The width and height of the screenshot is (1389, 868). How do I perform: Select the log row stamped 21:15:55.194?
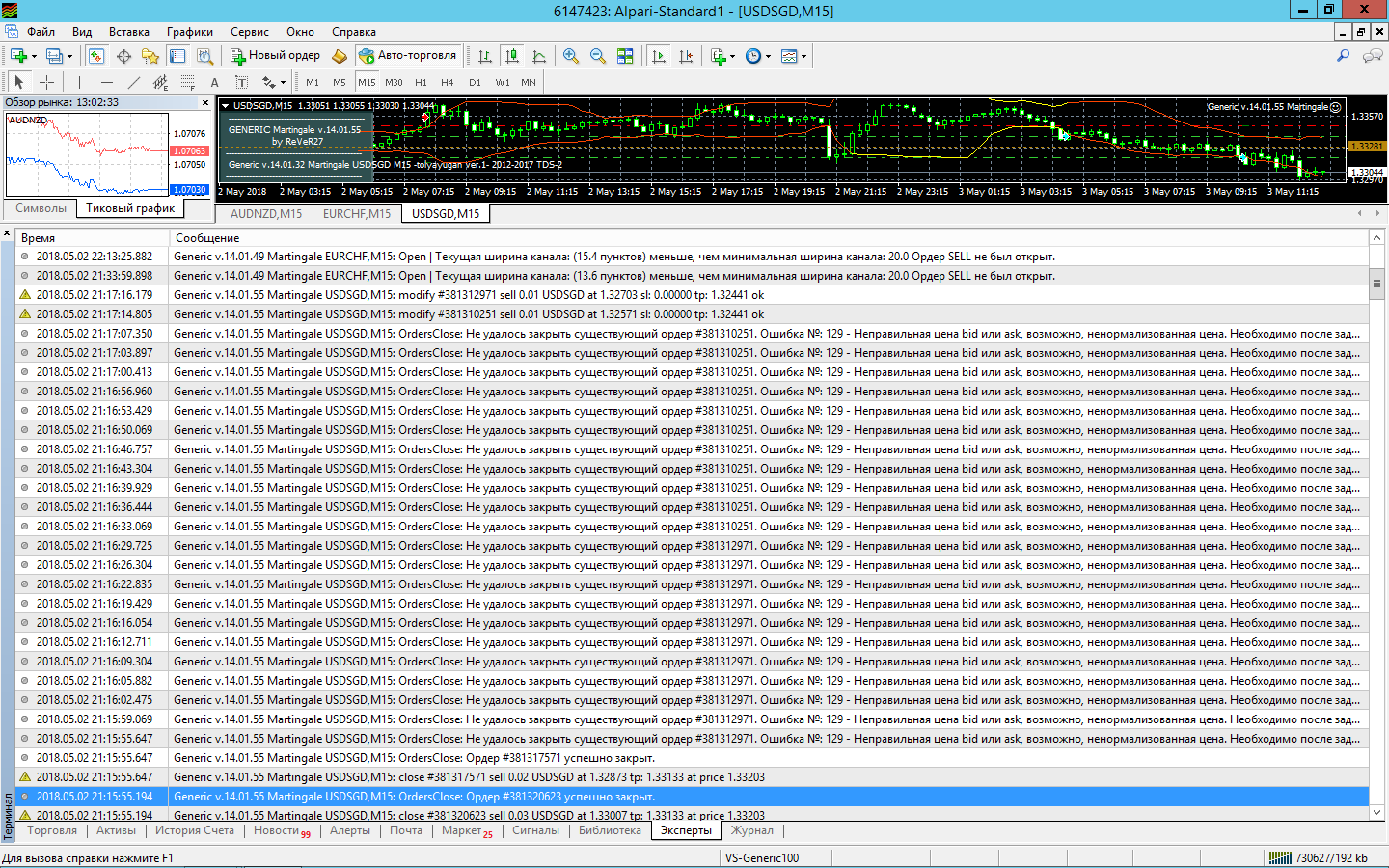pos(692,797)
